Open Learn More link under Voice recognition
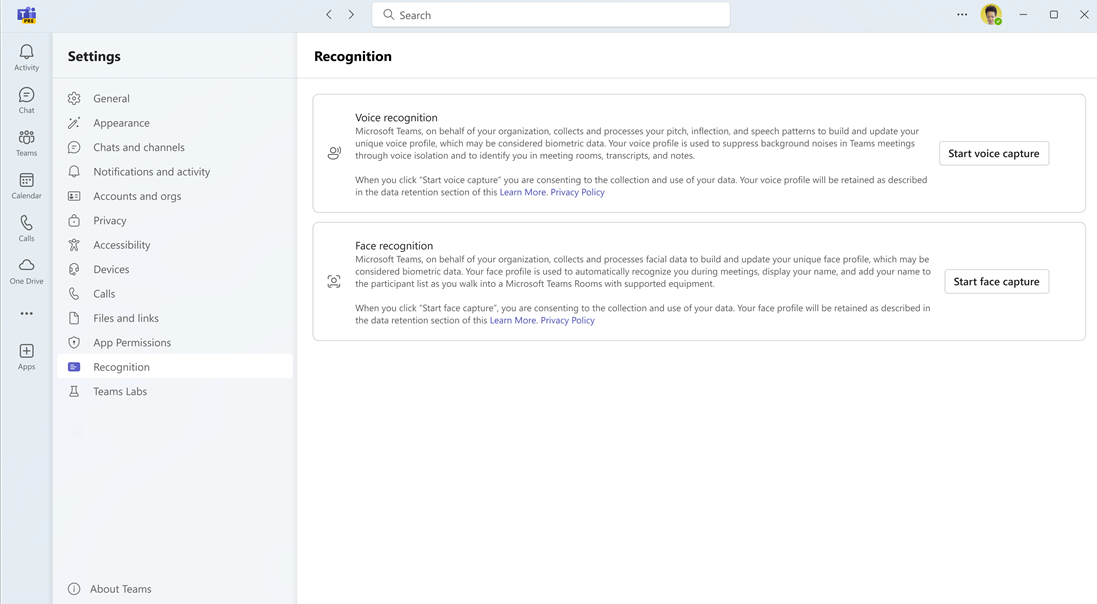This screenshot has width=1097, height=604. [x=523, y=192]
